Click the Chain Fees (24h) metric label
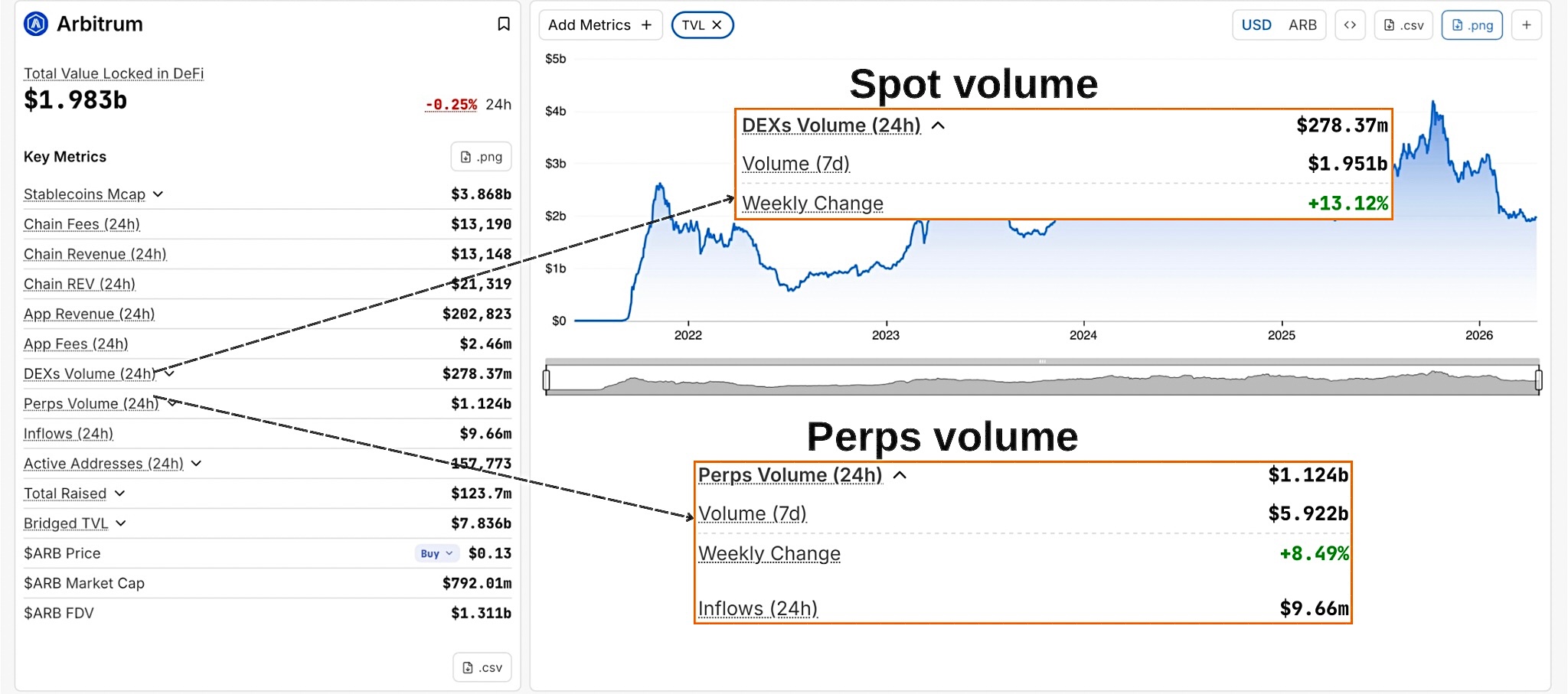 (81, 224)
